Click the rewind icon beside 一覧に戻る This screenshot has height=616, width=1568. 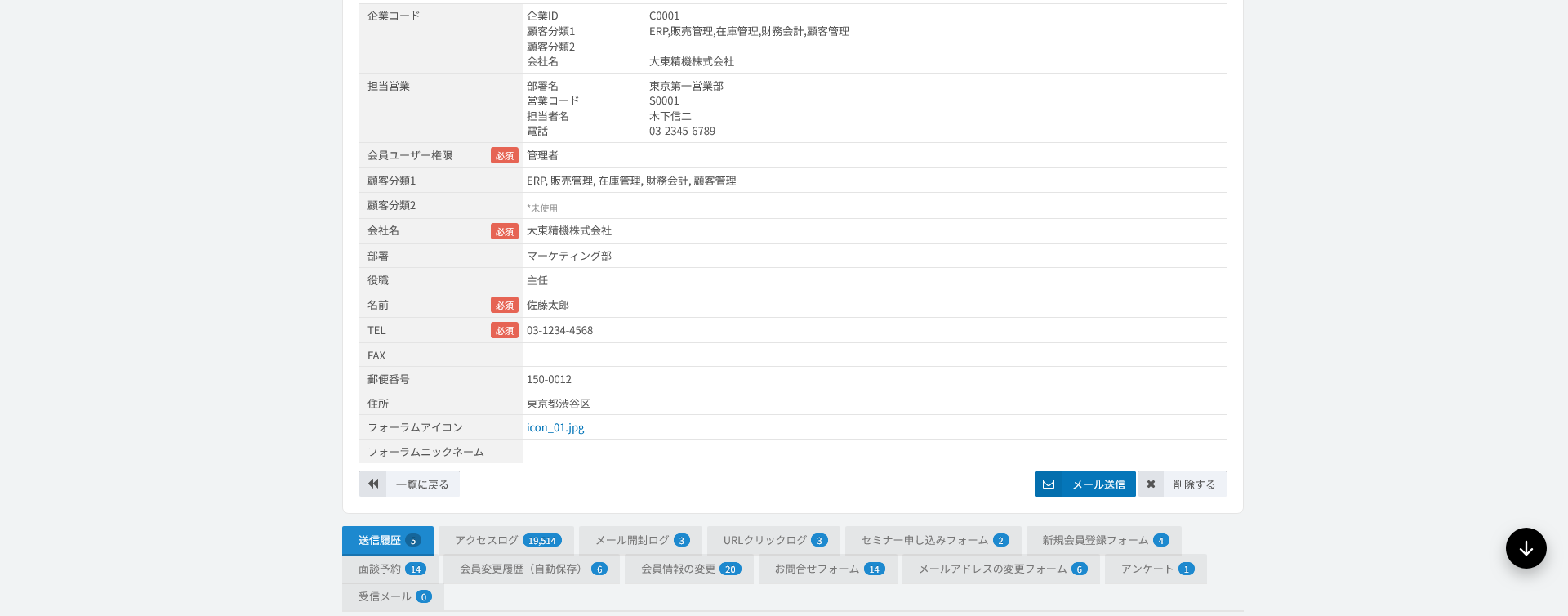[373, 484]
